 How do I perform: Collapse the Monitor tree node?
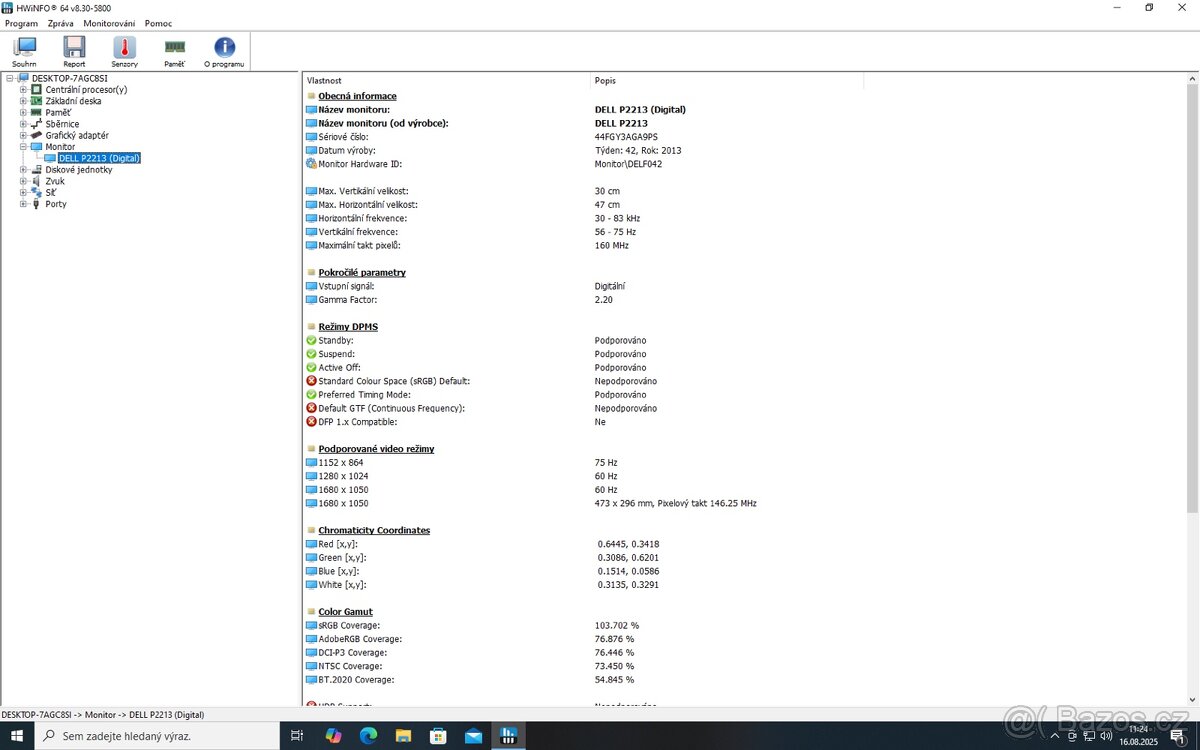[x=23, y=146]
